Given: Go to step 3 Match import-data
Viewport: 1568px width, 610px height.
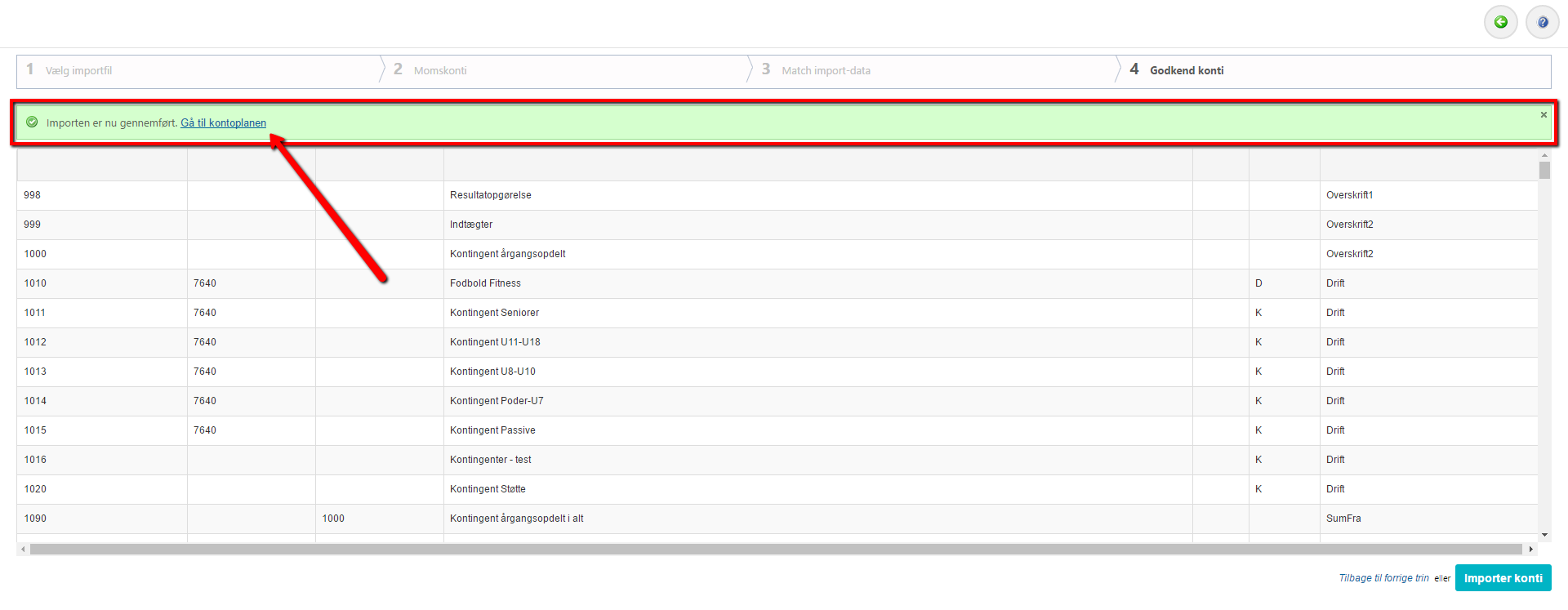Looking at the screenshot, I should (825, 71).
